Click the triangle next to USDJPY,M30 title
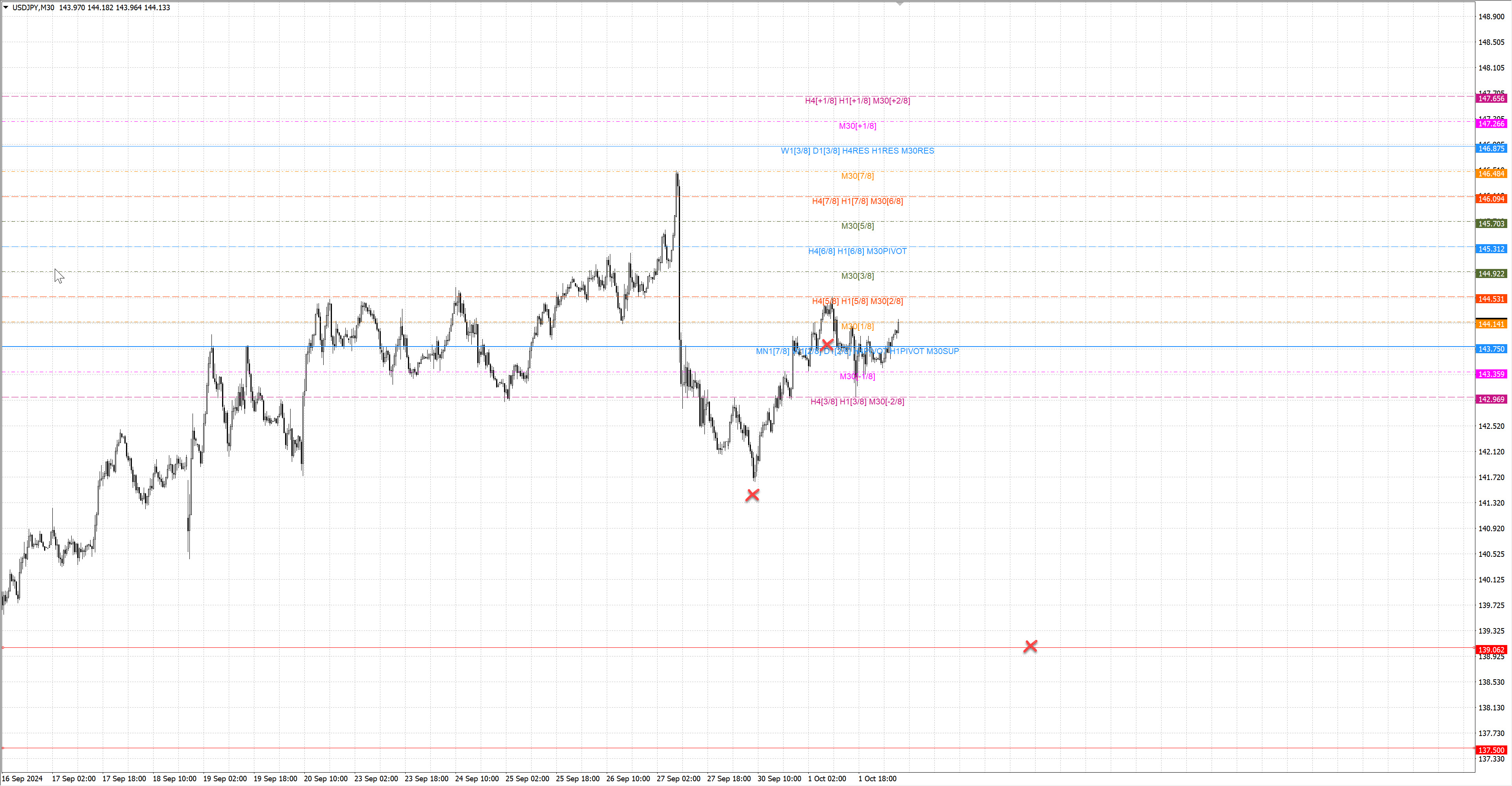This screenshot has height=786, width=1512. pos(6,7)
